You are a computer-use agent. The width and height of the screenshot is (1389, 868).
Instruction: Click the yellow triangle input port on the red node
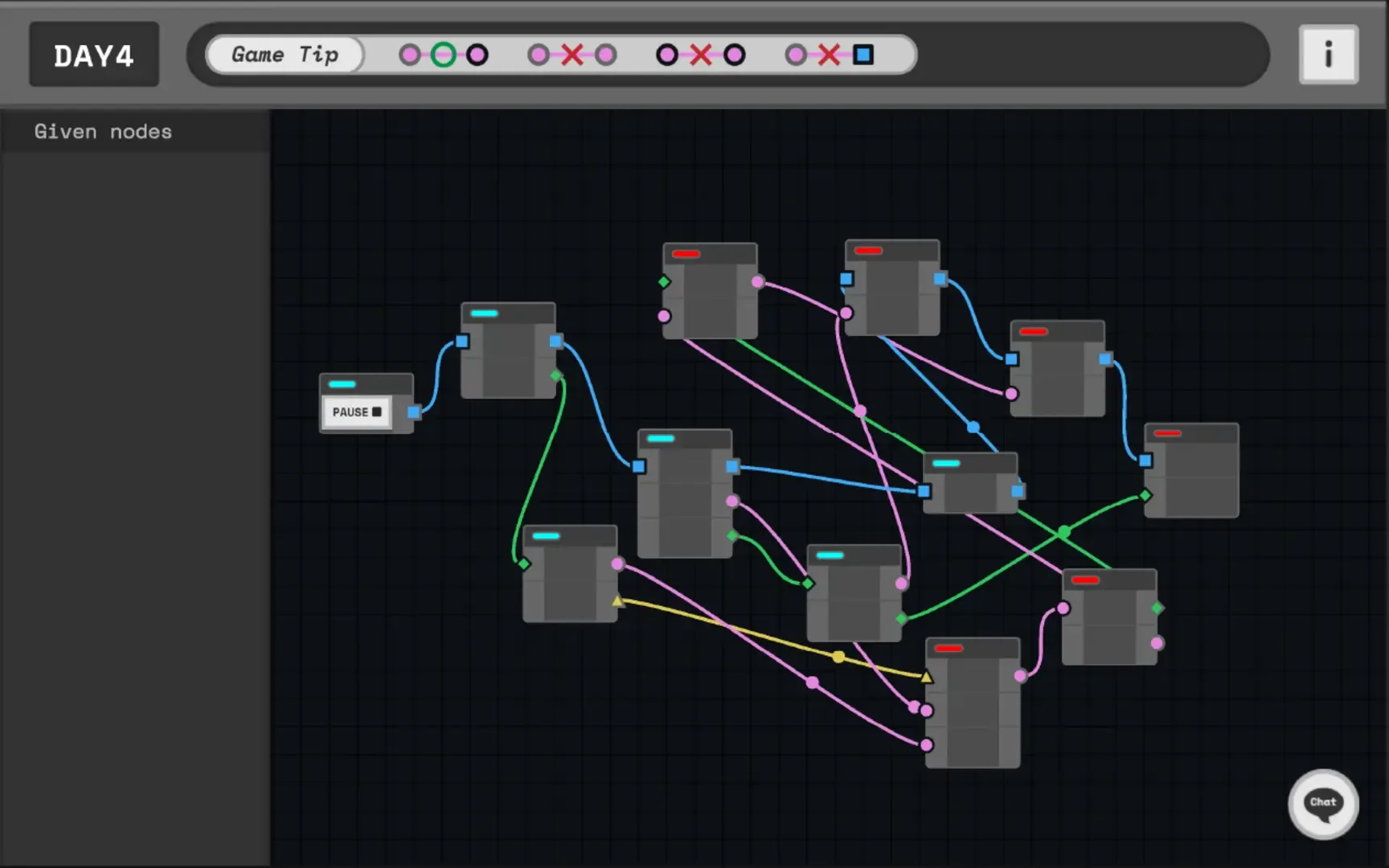[x=927, y=677]
